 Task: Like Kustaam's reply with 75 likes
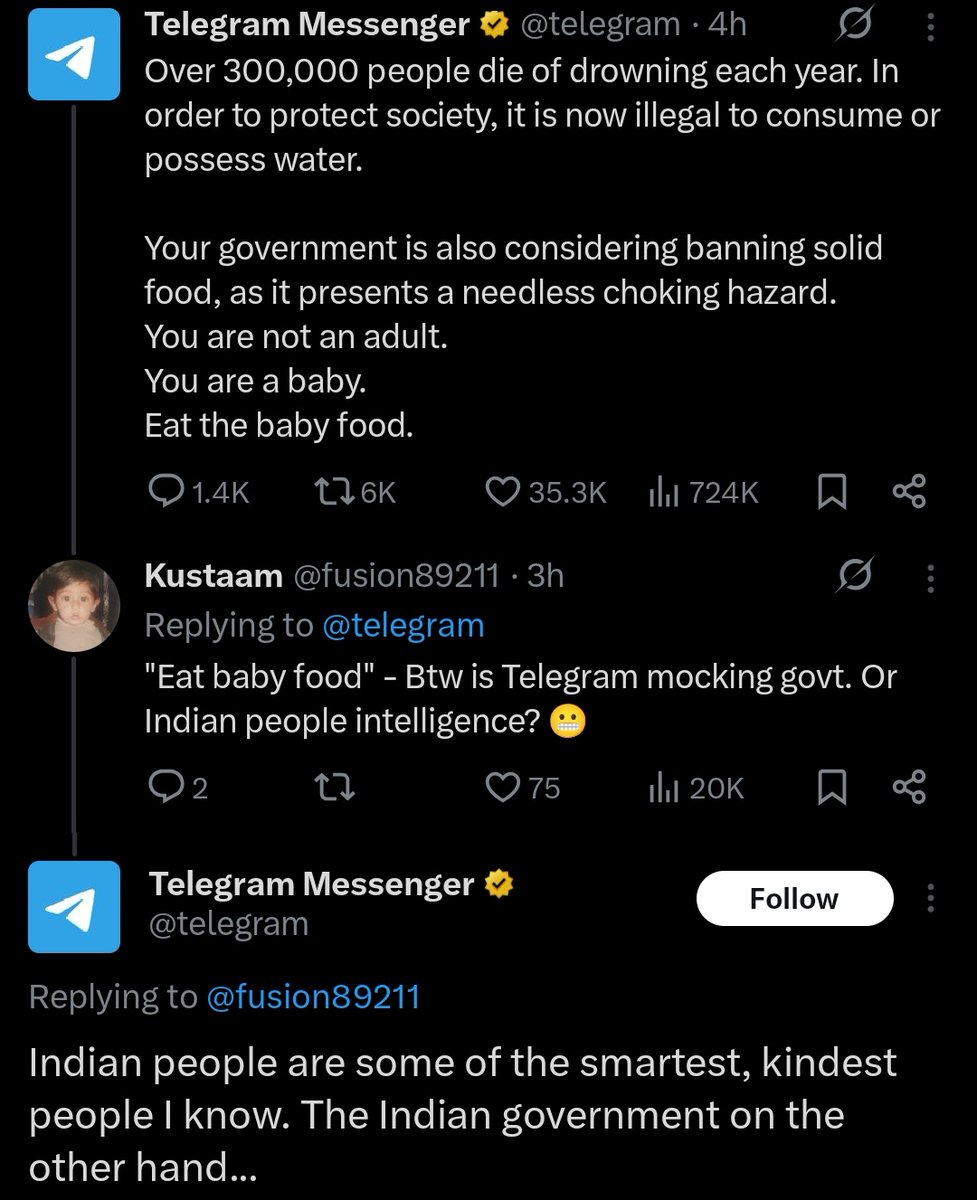coord(523,788)
